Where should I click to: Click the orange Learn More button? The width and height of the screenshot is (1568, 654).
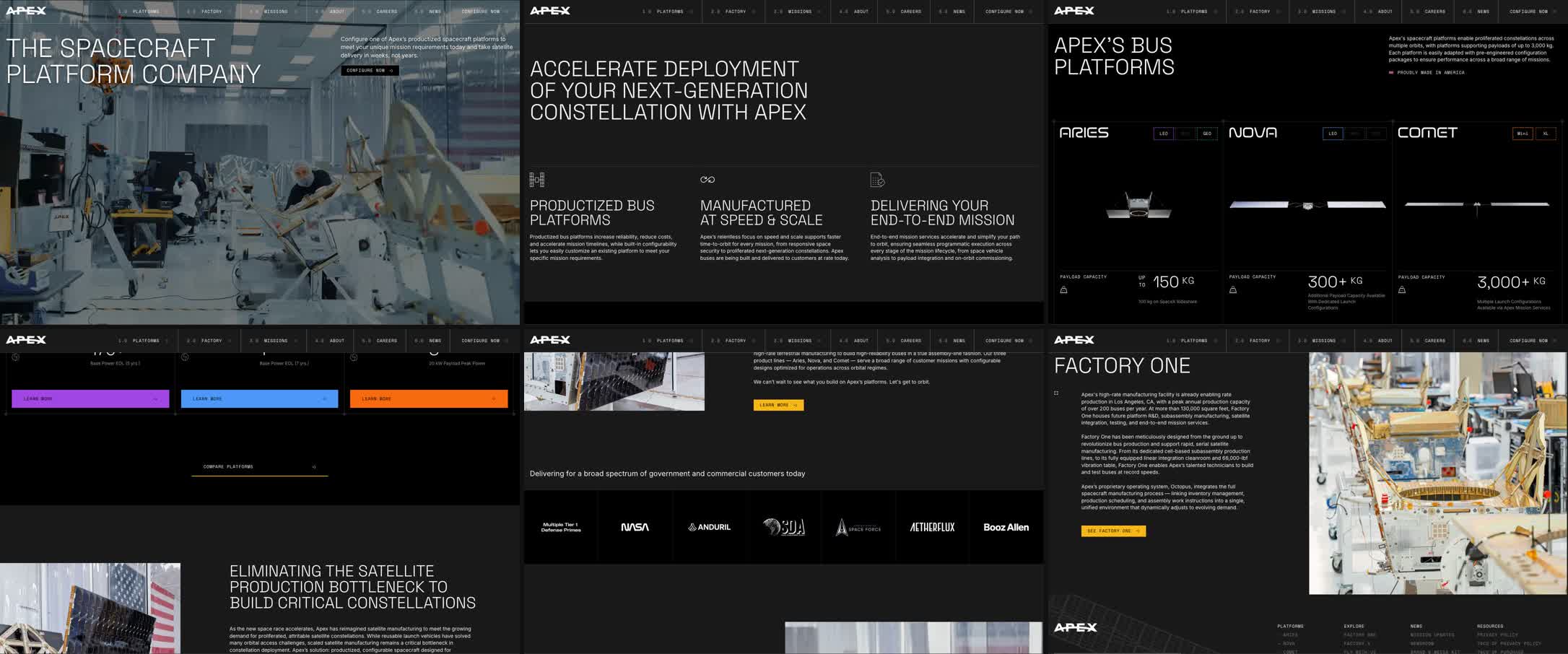pos(429,398)
